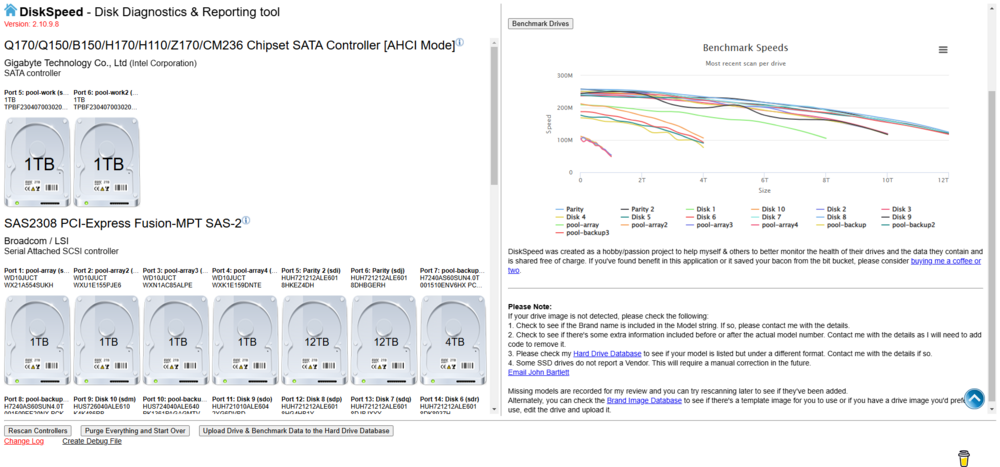
Task: Click the Benchmark Drives button
Action: 541,24
